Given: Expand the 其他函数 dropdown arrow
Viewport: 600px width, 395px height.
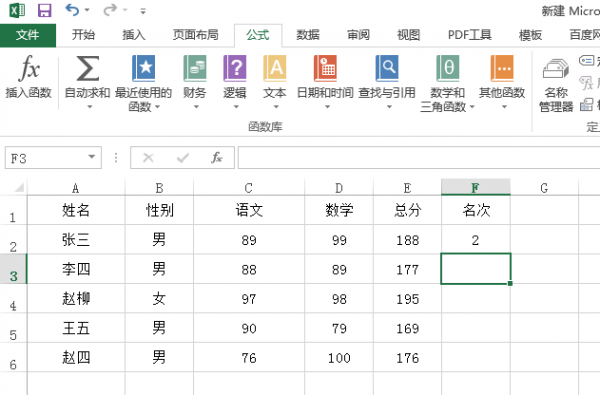Looking at the screenshot, I should point(504,107).
